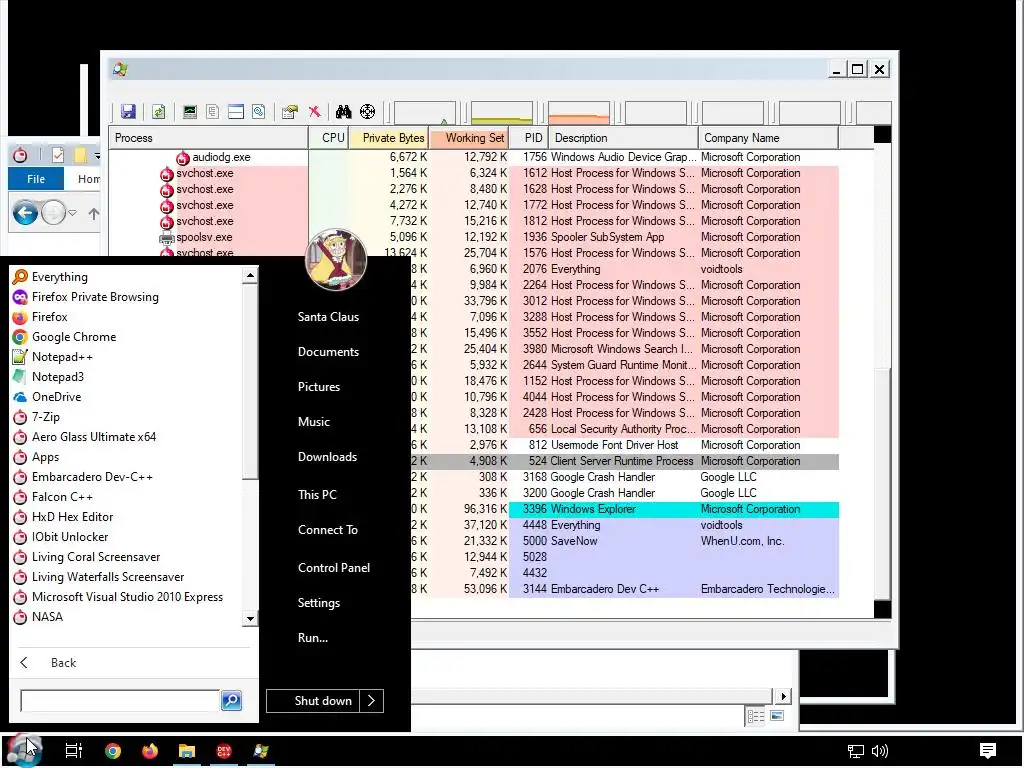
Task: Open Notepad++ from the start menu
Action: point(127,357)
